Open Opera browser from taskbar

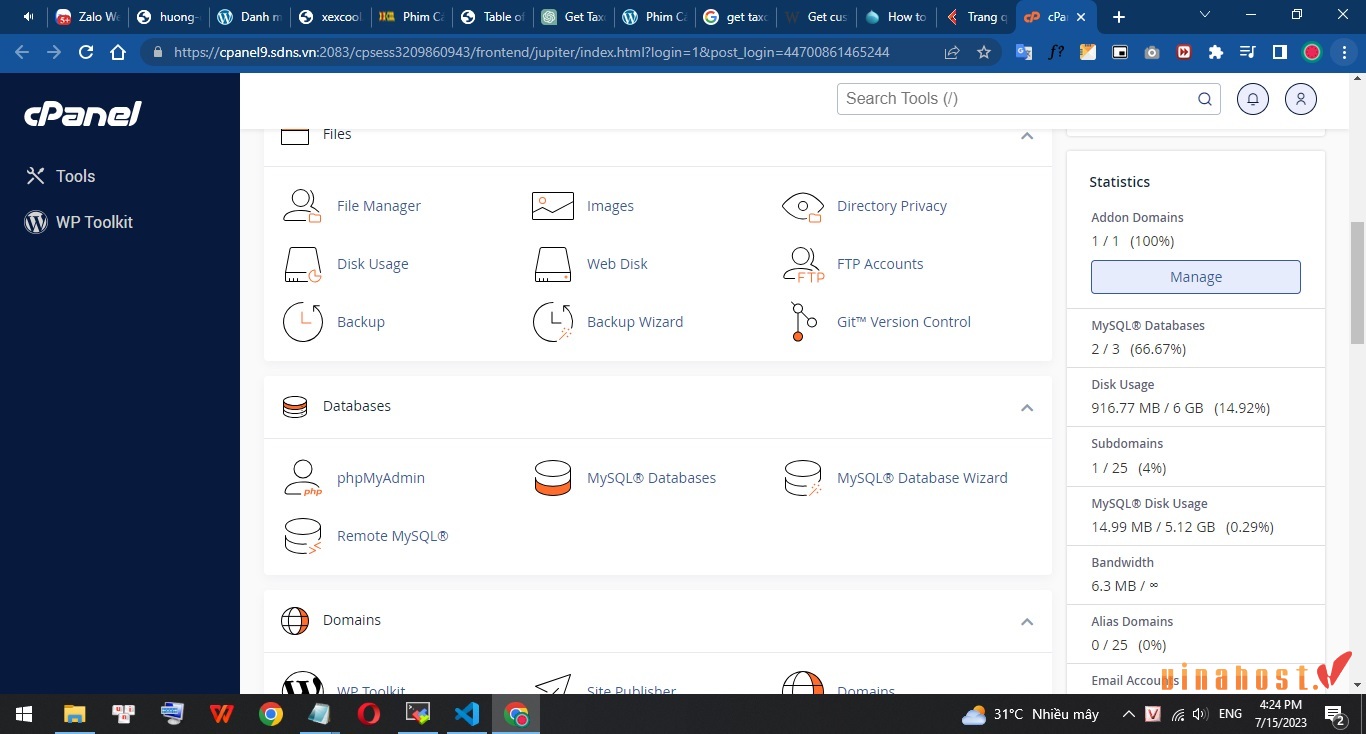point(369,714)
